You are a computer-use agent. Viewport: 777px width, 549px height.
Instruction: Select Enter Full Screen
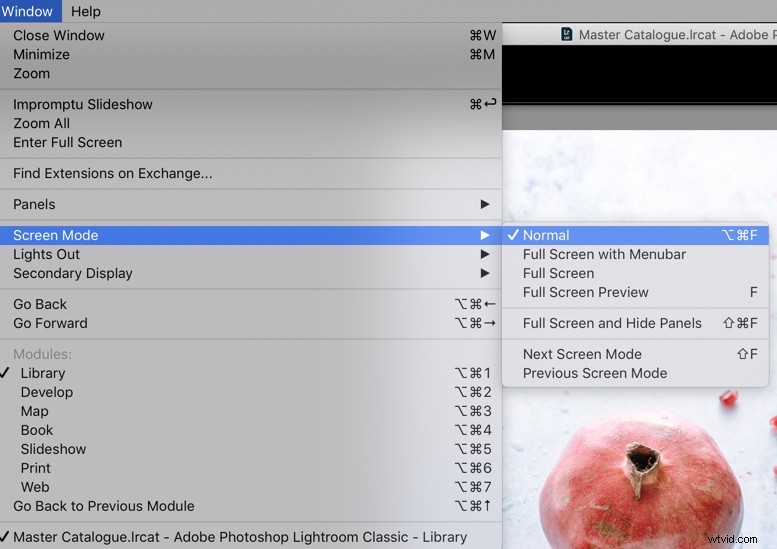click(x=251, y=142)
